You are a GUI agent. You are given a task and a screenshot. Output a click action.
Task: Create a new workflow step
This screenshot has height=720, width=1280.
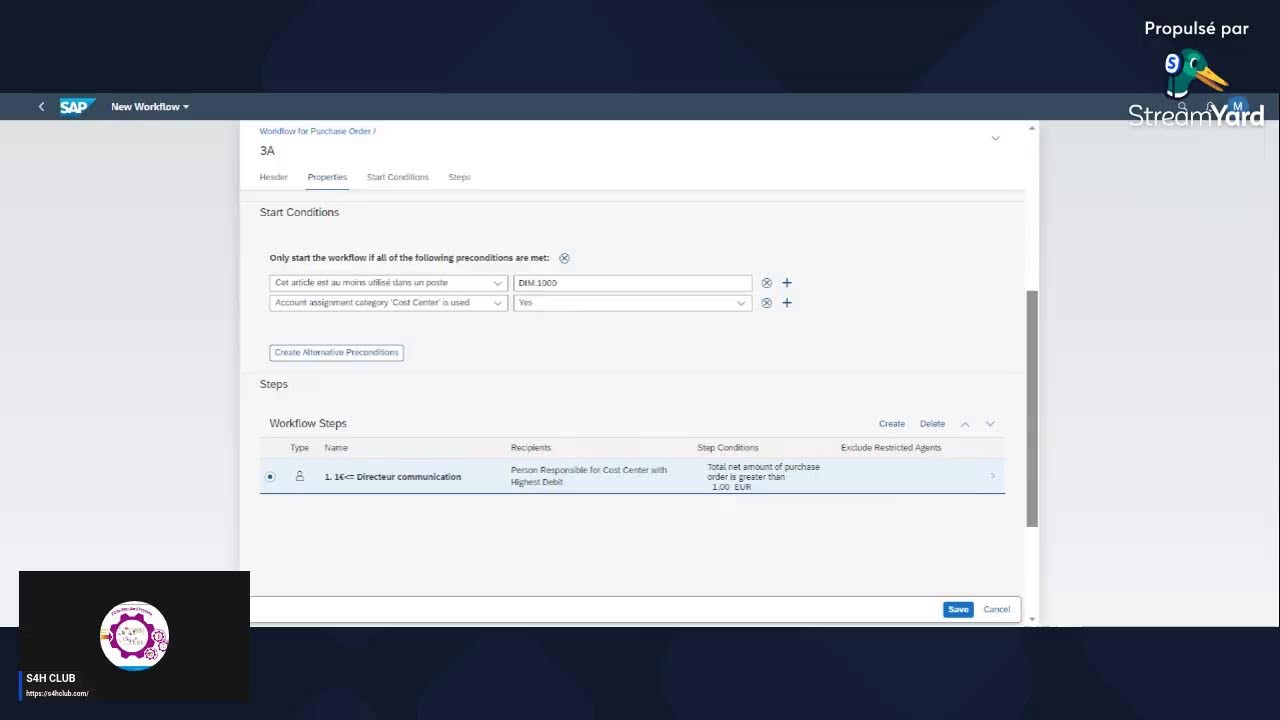tap(892, 424)
